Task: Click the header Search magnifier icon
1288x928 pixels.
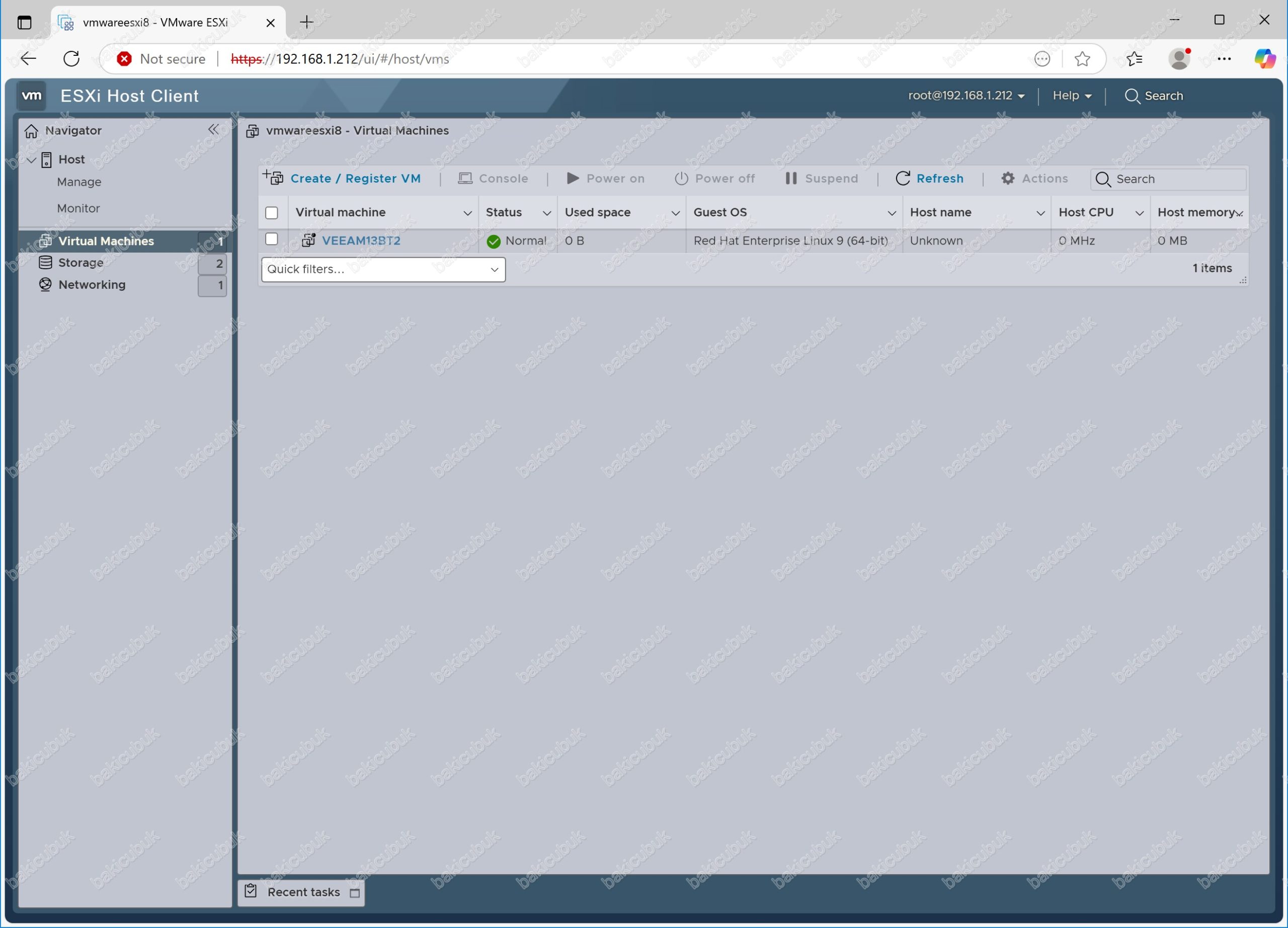Action: [x=1132, y=96]
